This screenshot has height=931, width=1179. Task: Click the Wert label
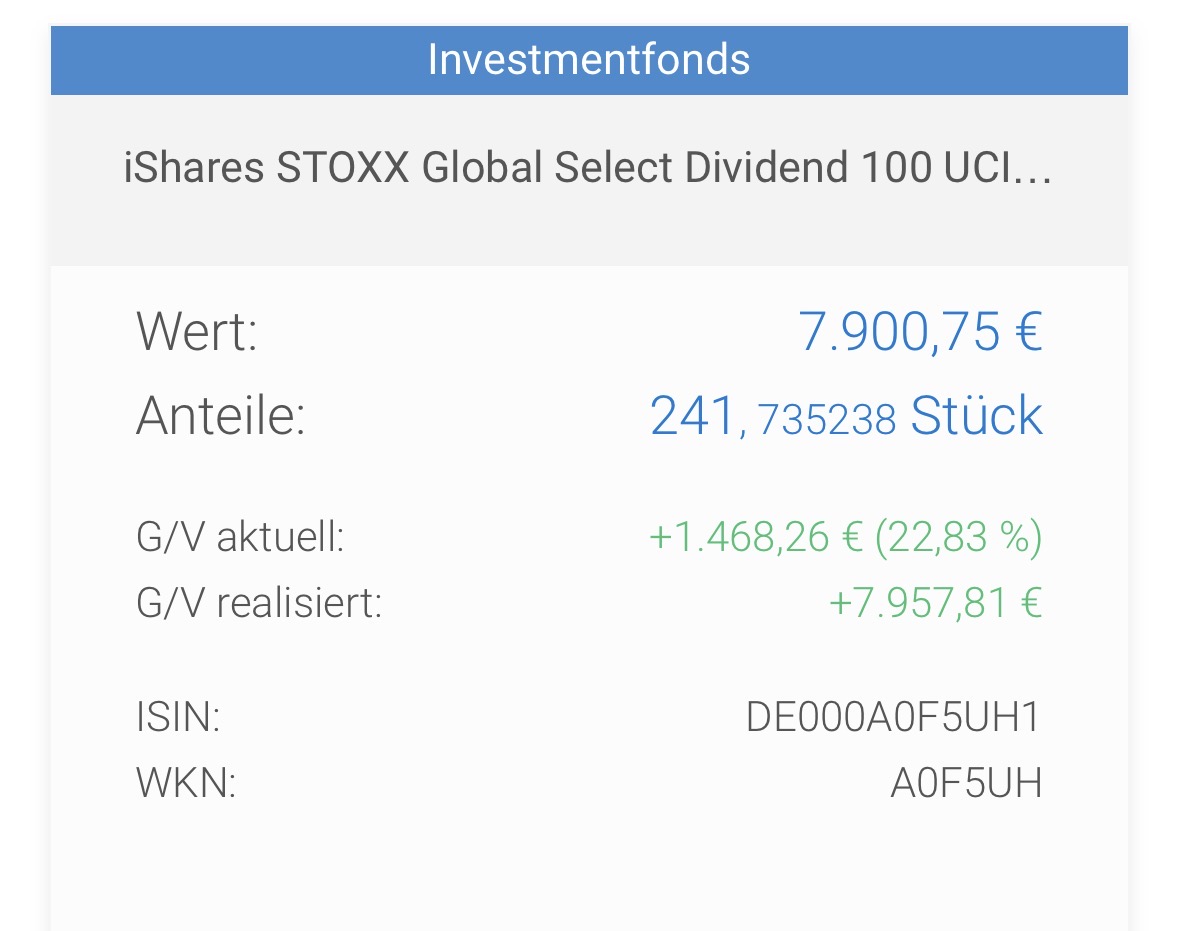coord(196,332)
